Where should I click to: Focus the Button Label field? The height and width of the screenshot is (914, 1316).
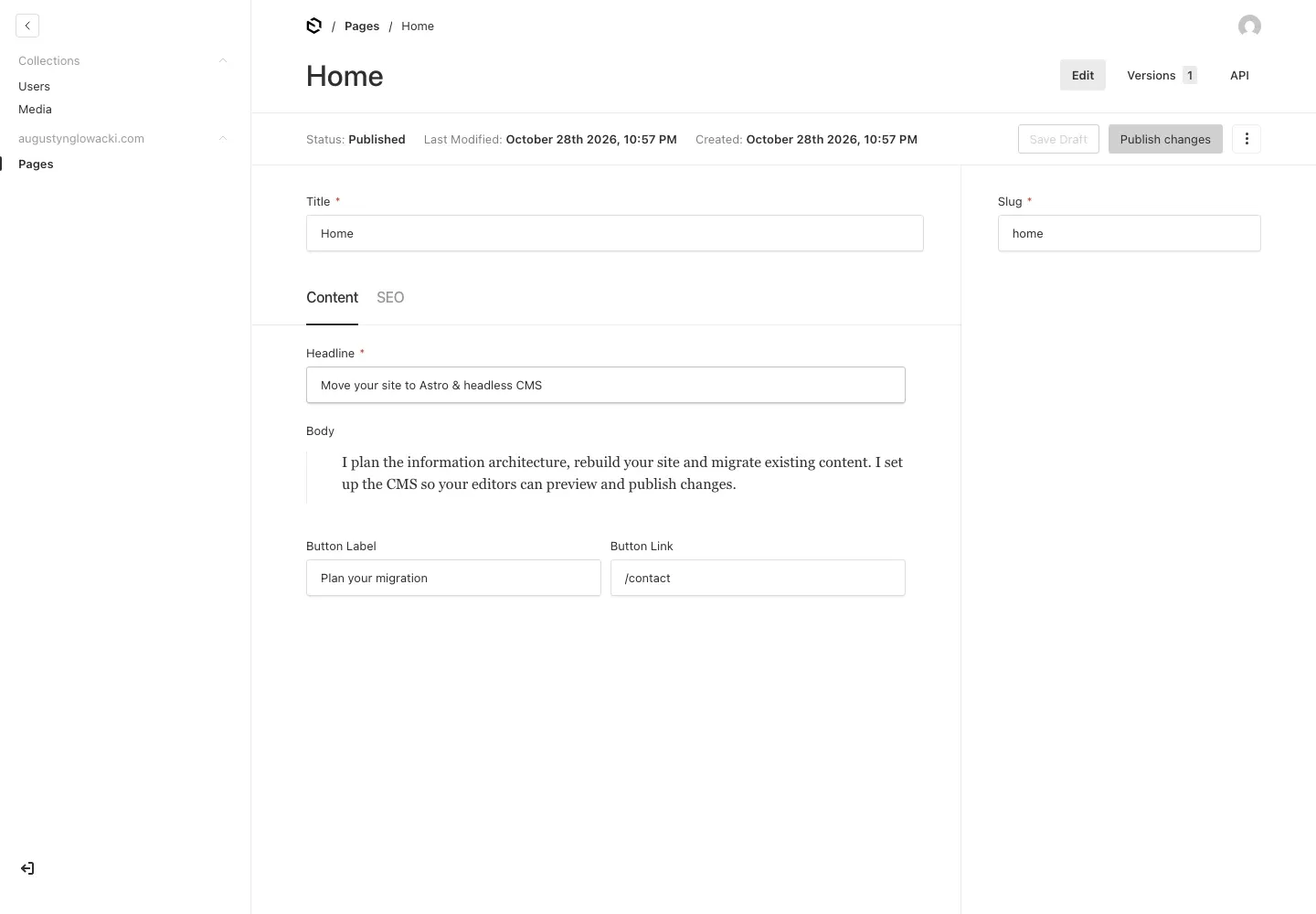[x=453, y=578]
